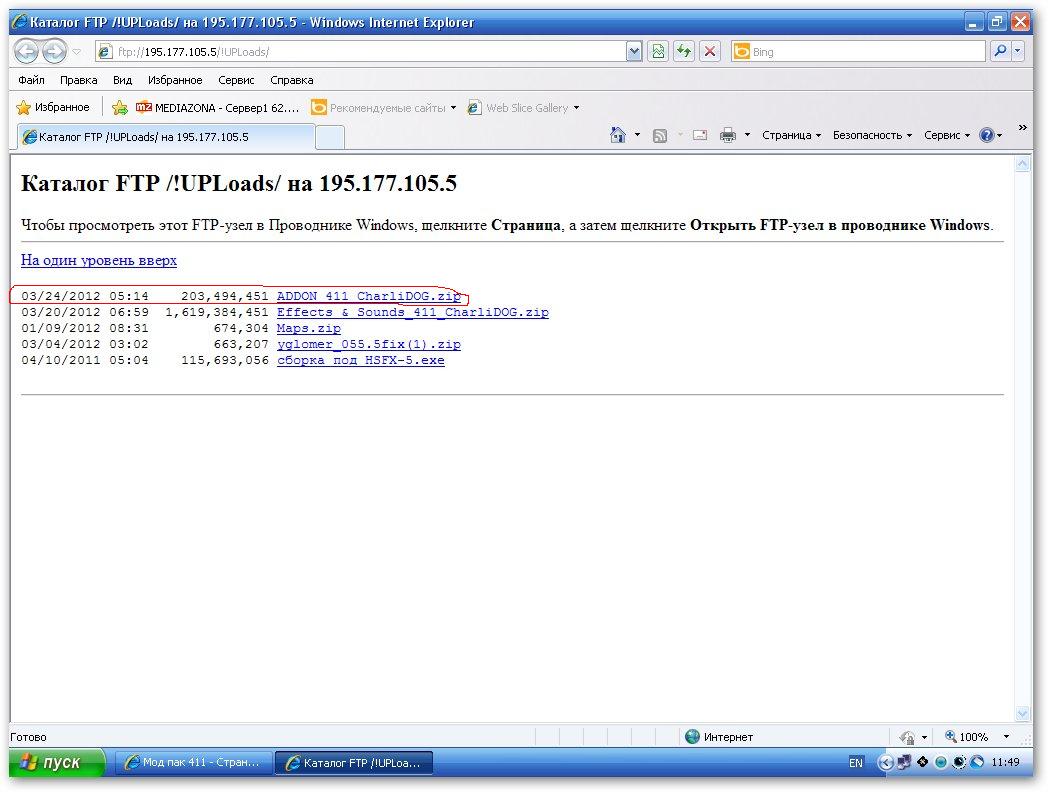Click the Add to Favorites Bar star icon
This screenshot has height=792, width=1048.
(120, 108)
